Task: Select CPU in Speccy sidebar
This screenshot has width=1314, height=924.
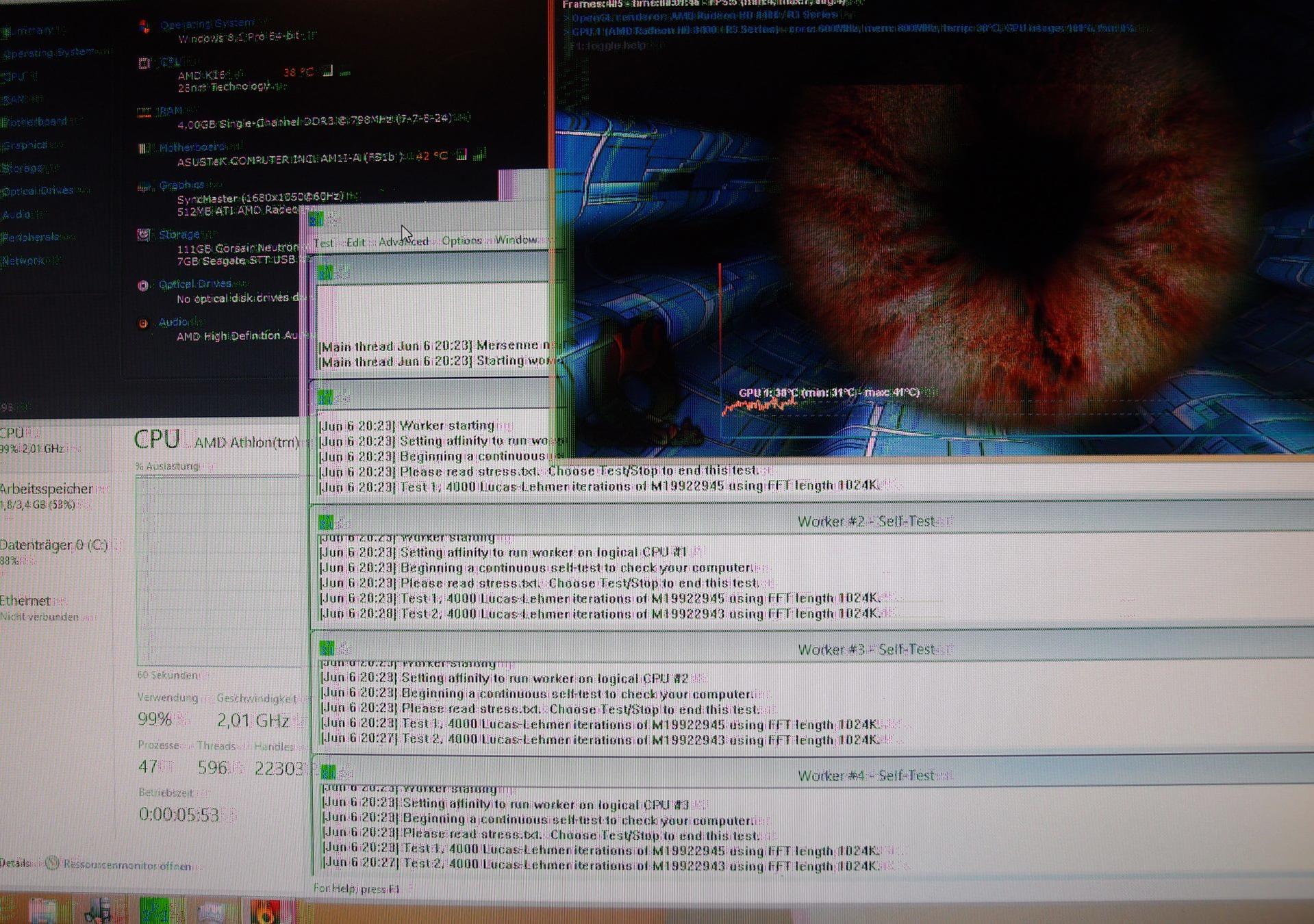Action: coord(15,76)
